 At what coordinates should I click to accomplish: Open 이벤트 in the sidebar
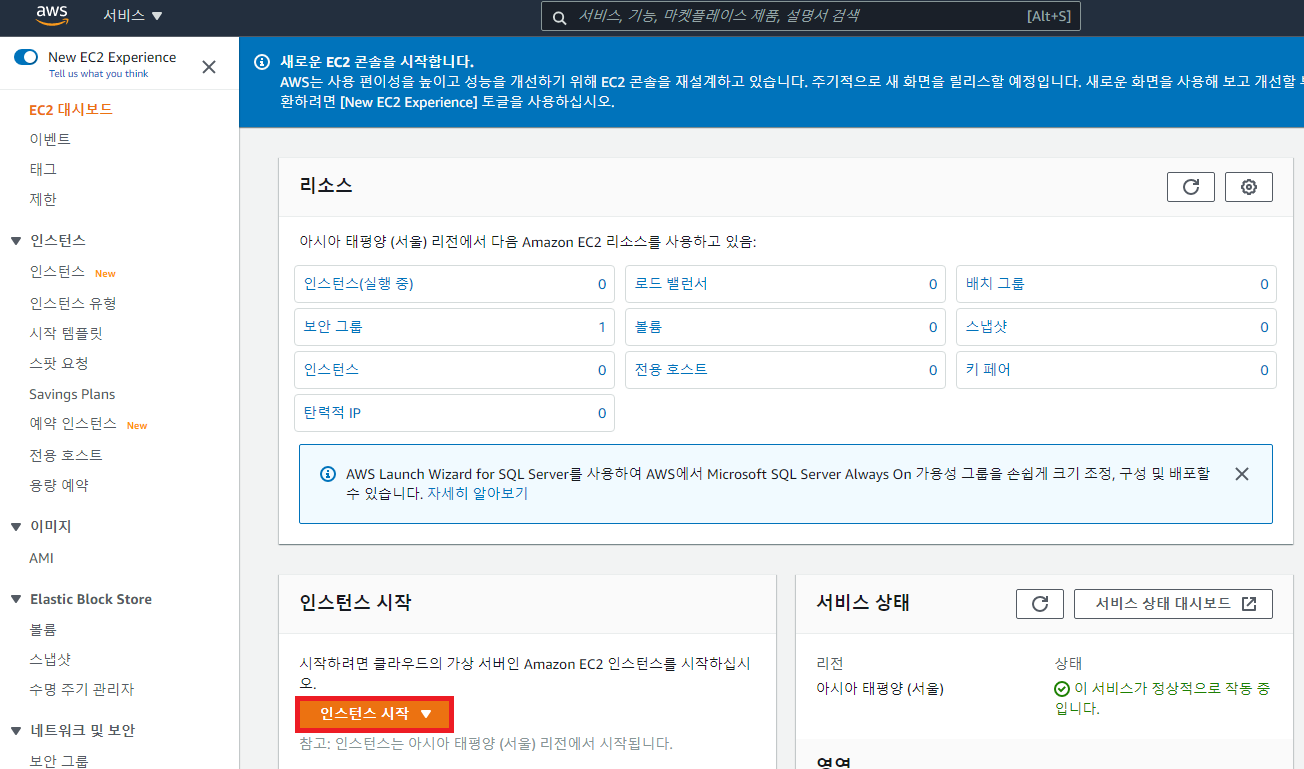coord(50,139)
